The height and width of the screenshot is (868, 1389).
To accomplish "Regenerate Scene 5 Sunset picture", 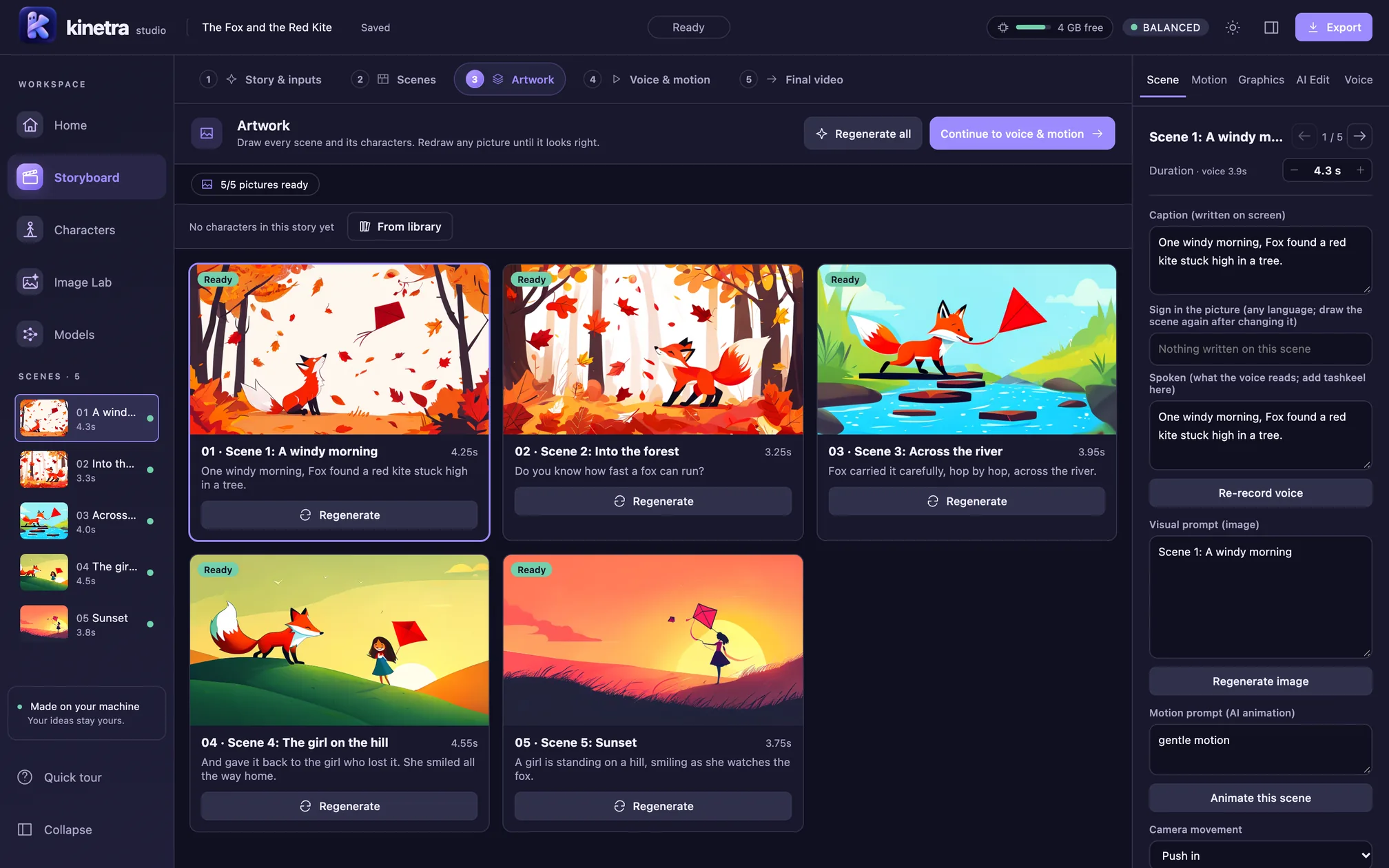I will pyautogui.click(x=652, y=806).
